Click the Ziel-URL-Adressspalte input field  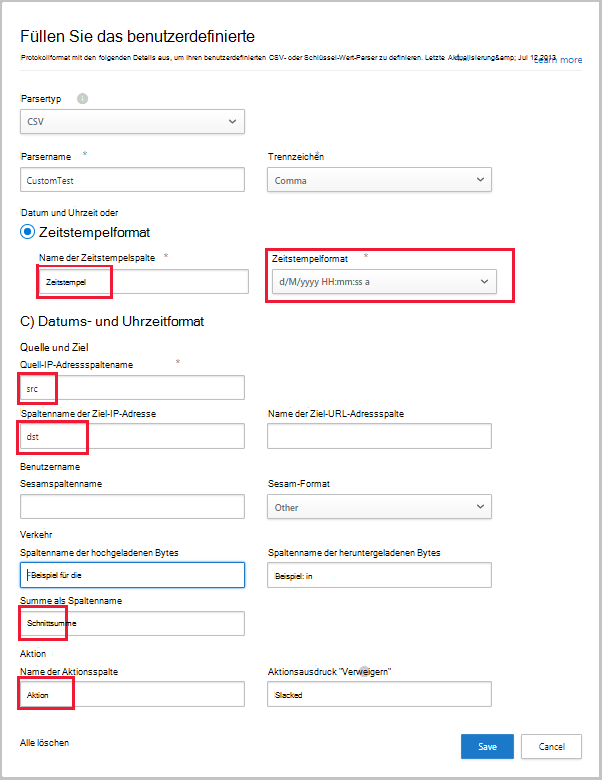click(x=379, y=436)
